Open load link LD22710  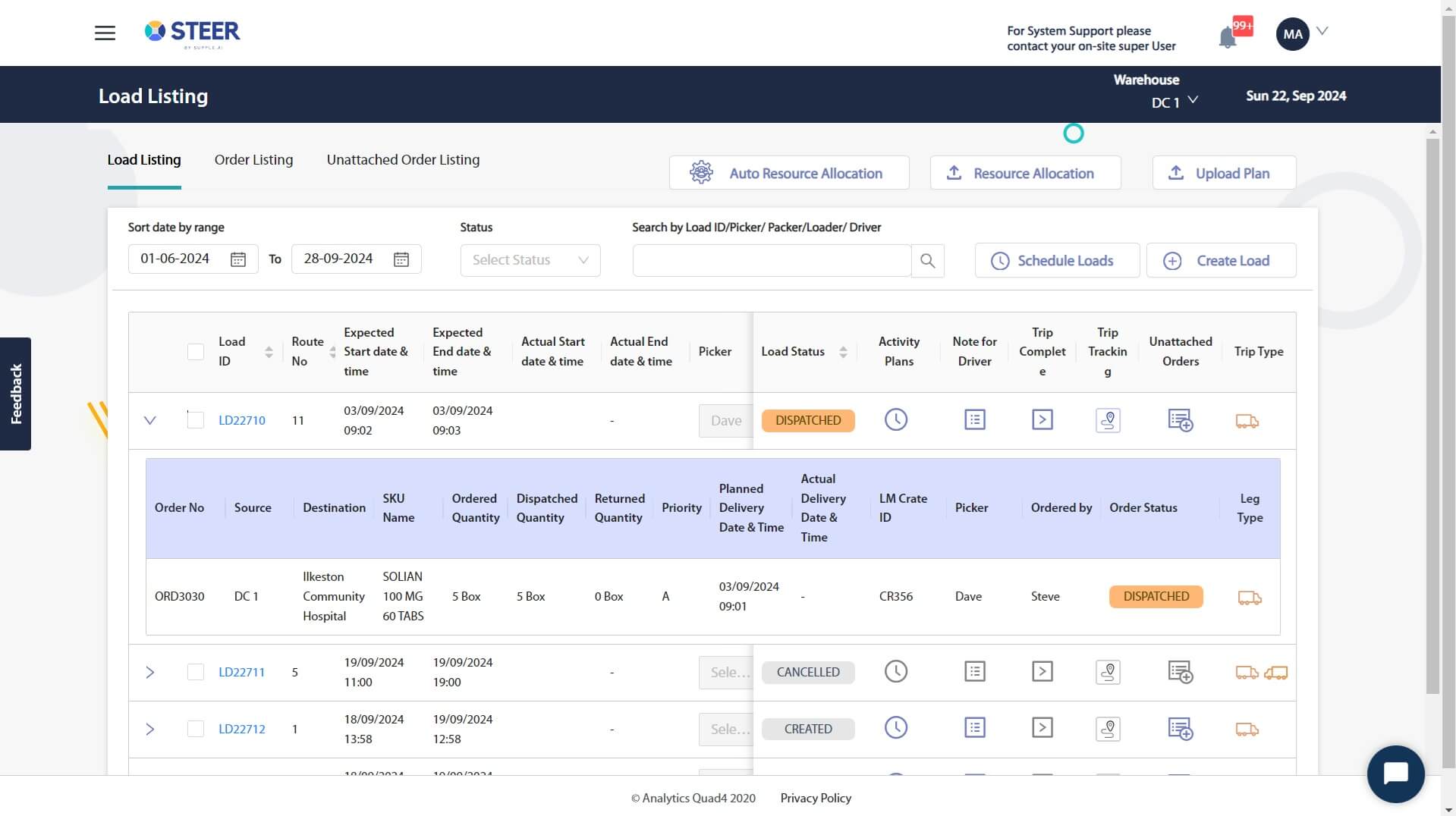click(x=242, y=420)
